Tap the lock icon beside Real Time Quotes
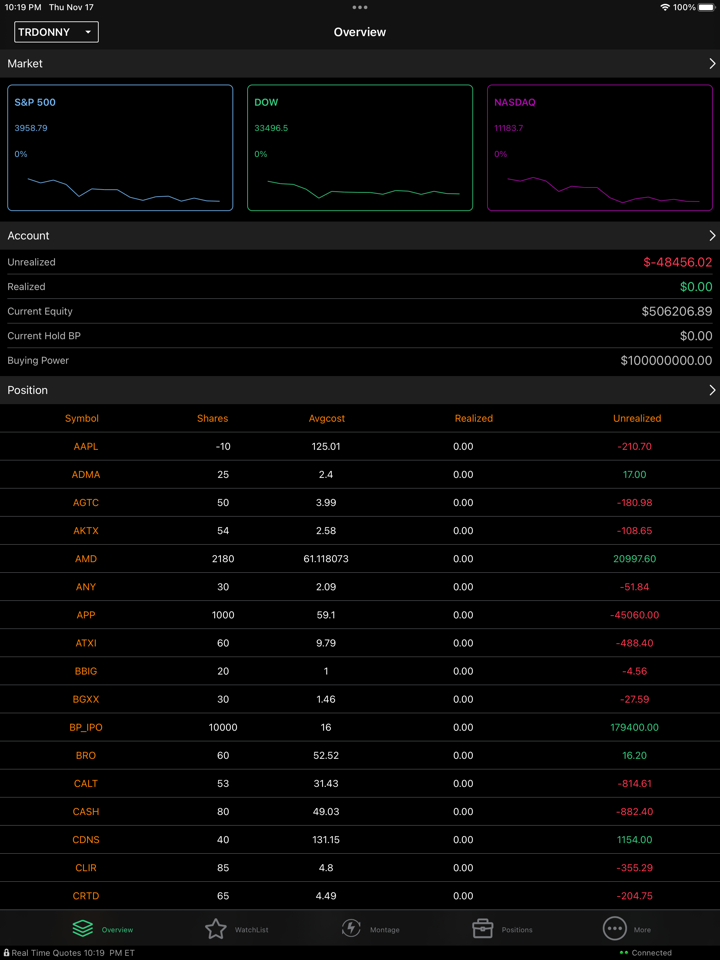Screen dimensions: 720x960 6,953
